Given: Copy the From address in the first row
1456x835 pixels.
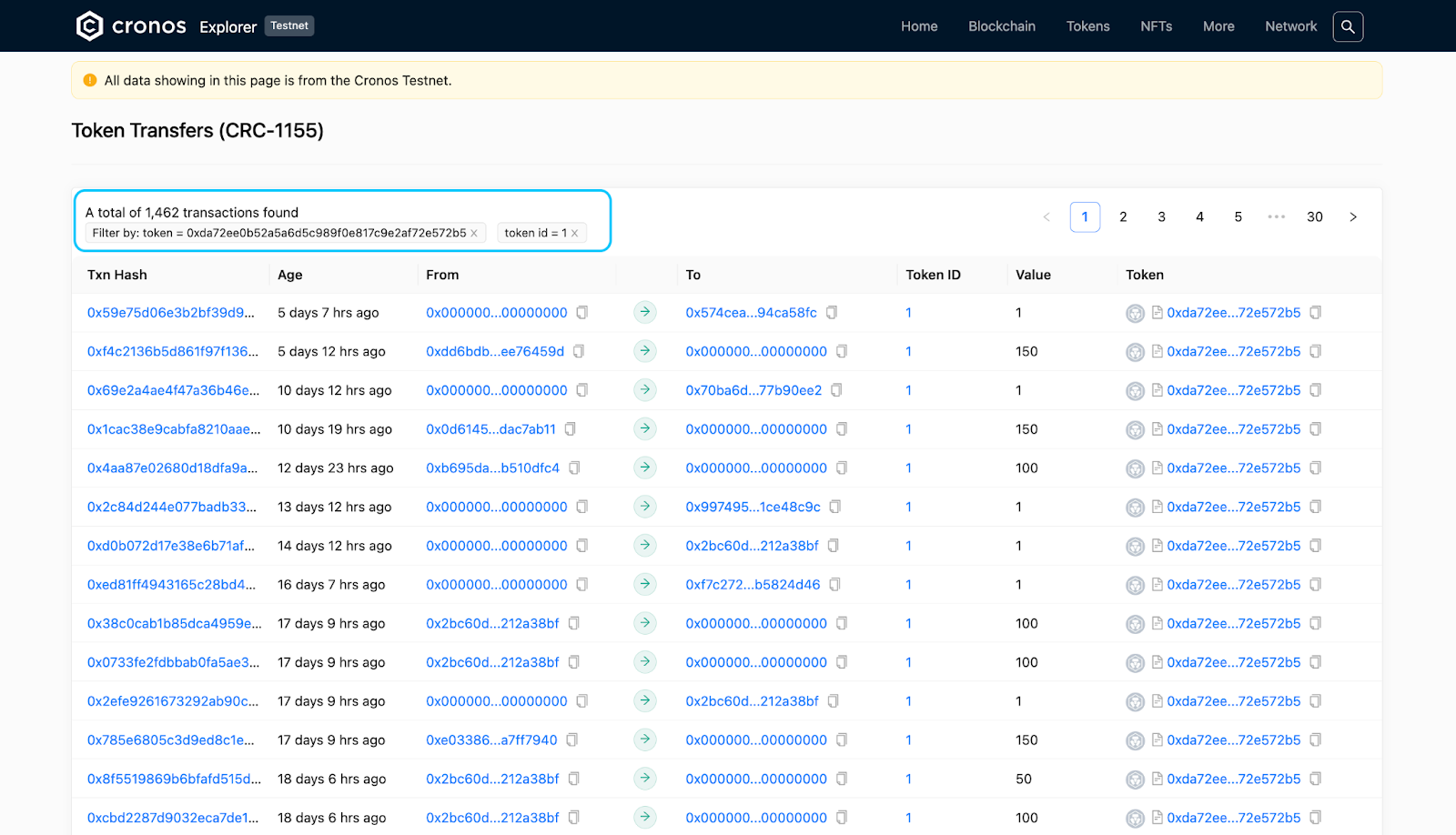Looking at the screenshot, I should tap(581, 312).
